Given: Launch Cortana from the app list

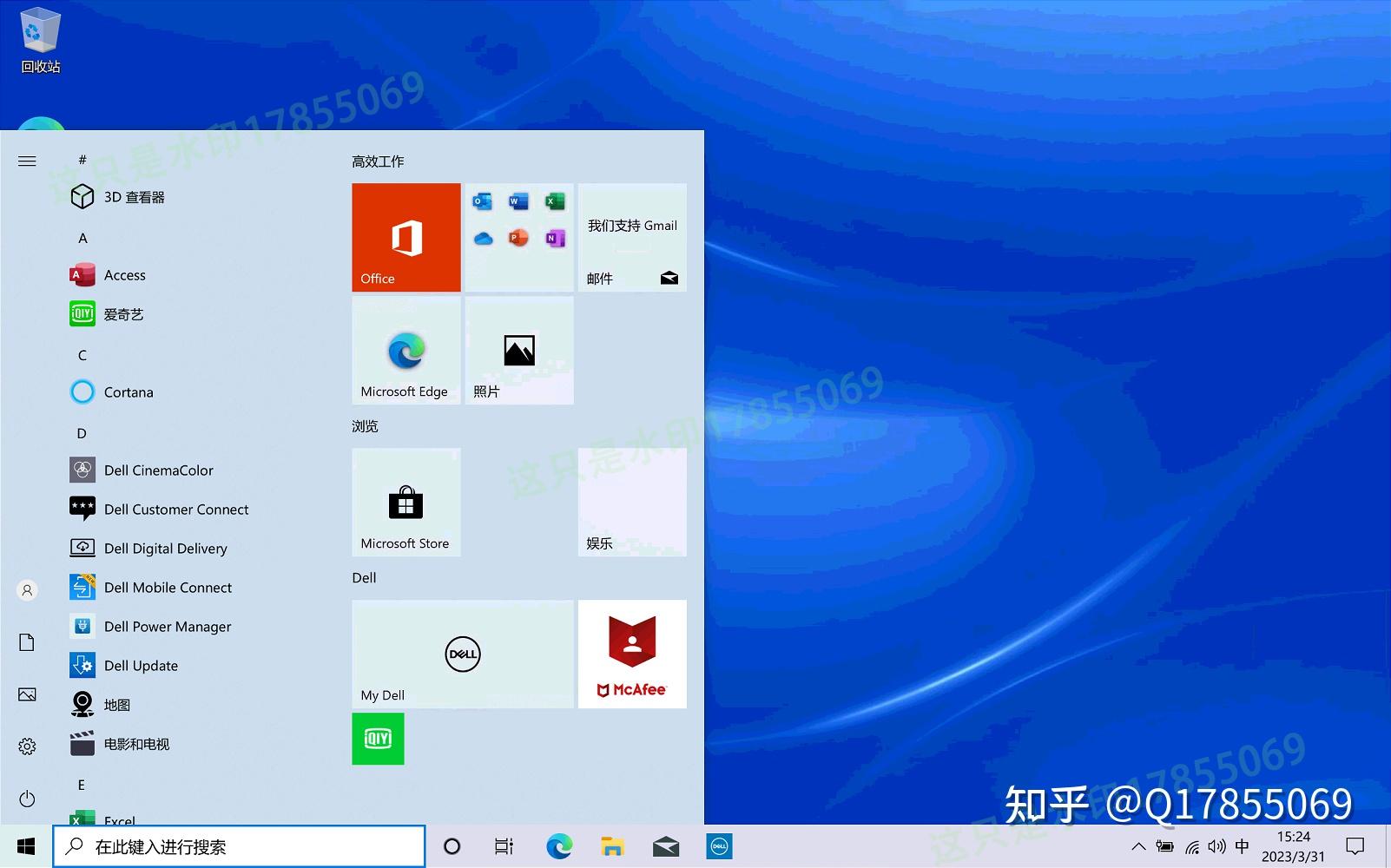Looking at the screenshot, I should (129, 391).
